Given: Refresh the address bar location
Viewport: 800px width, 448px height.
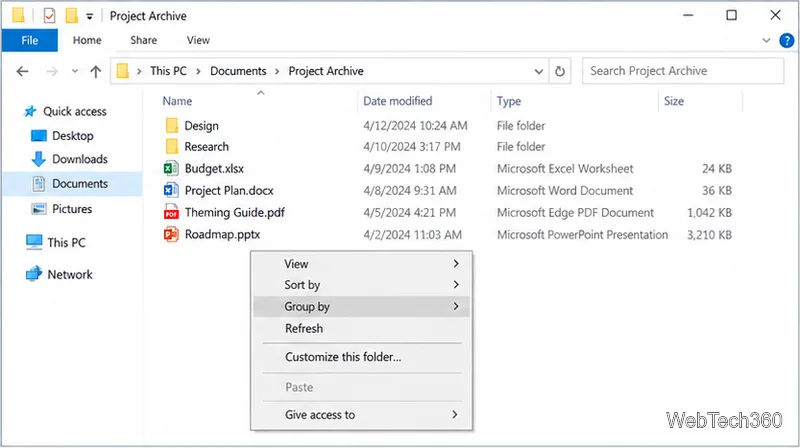Looking at the screenshot, I should click(560, 71).
